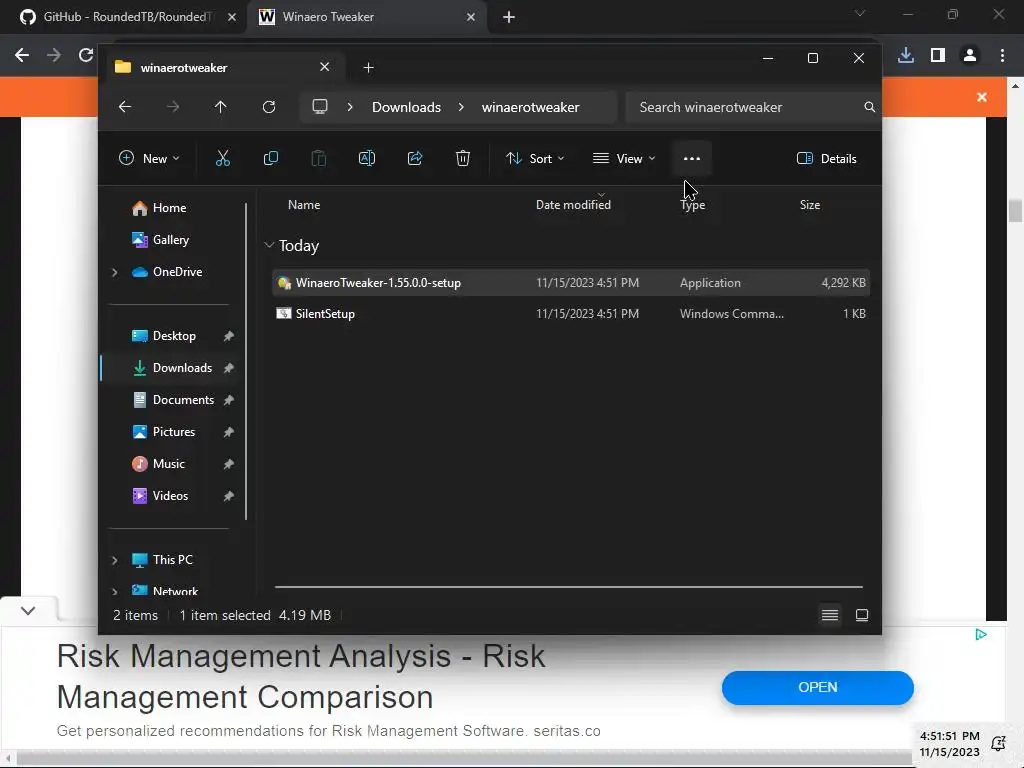Open Chrome profile avatar
This screenshot has width=1024, height=768.
point(970,56)
